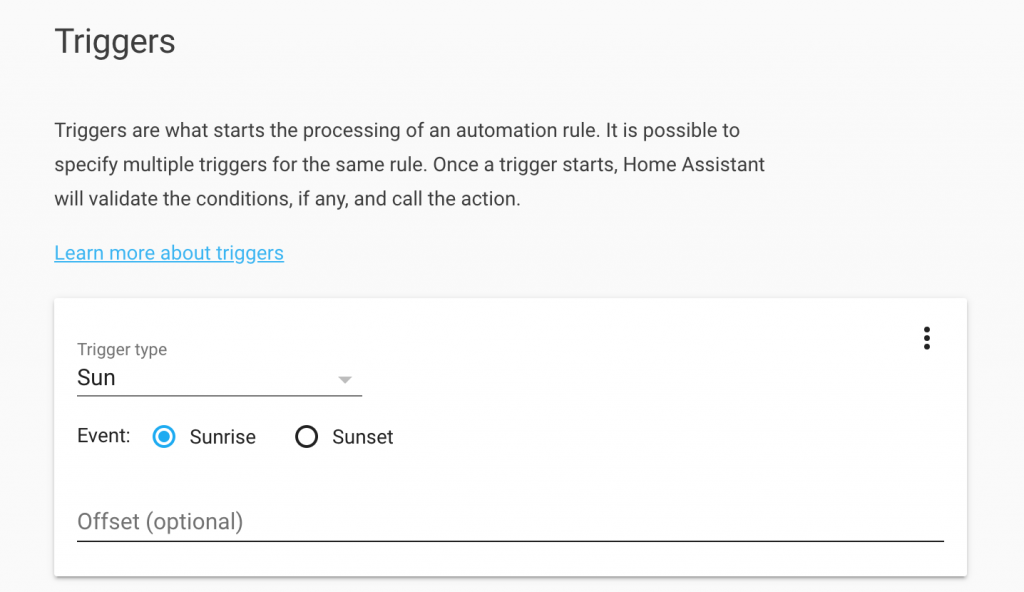Viewport: 1024px width, 592px height.
Task: Select the Sunrise radio button
Action: 164,436
